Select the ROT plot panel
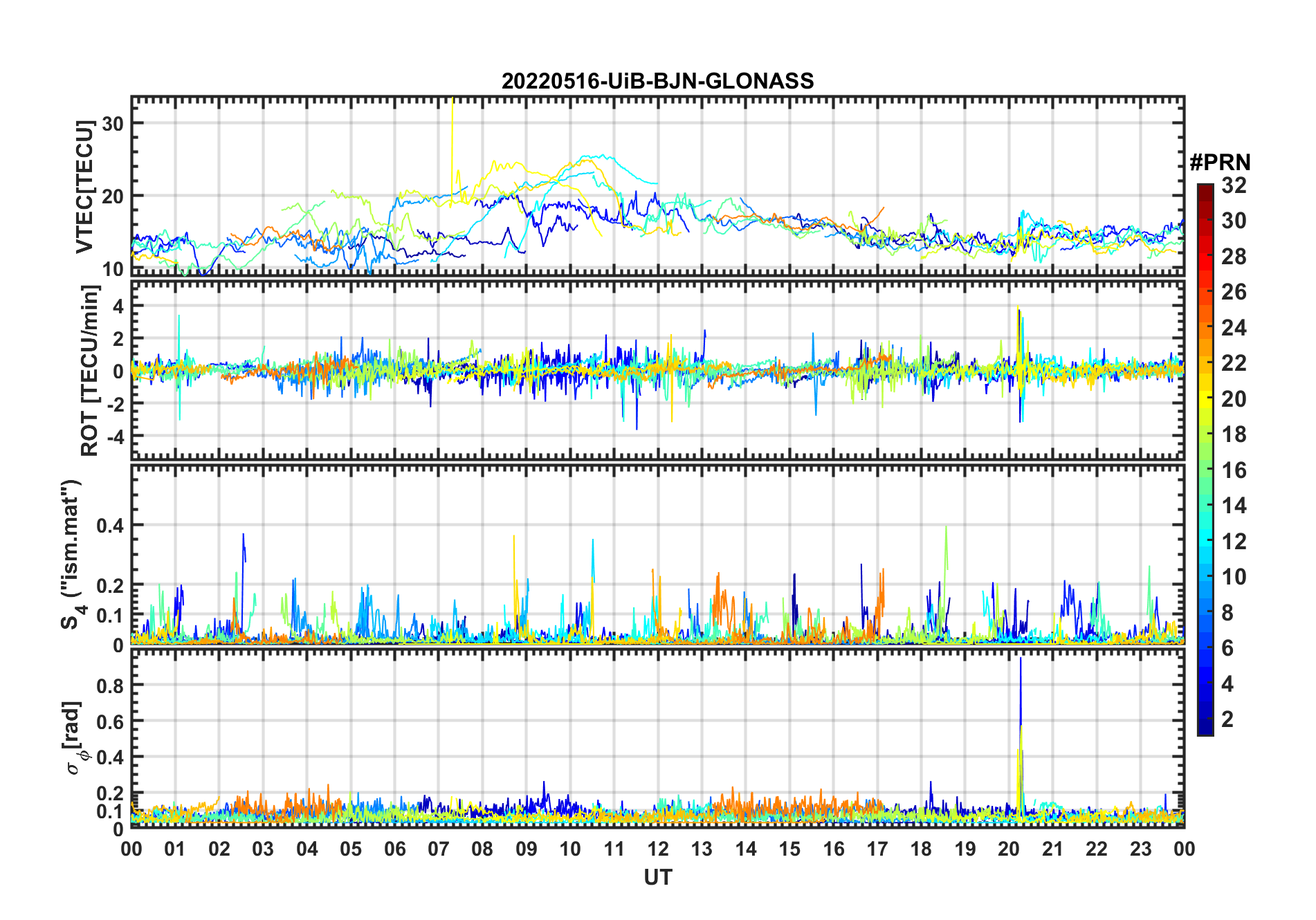Screen dimensions: 1316x920 [657, 369]
